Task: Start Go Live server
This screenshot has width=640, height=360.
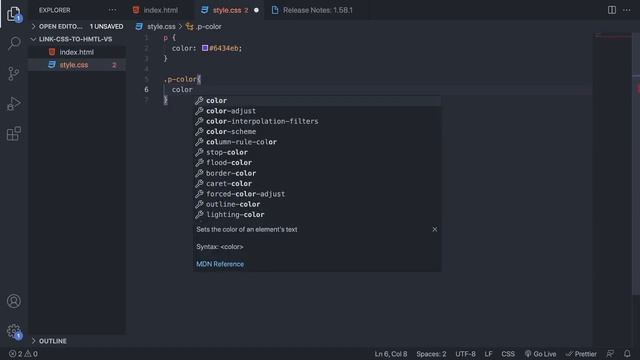Action: click(x=540, y=354)
